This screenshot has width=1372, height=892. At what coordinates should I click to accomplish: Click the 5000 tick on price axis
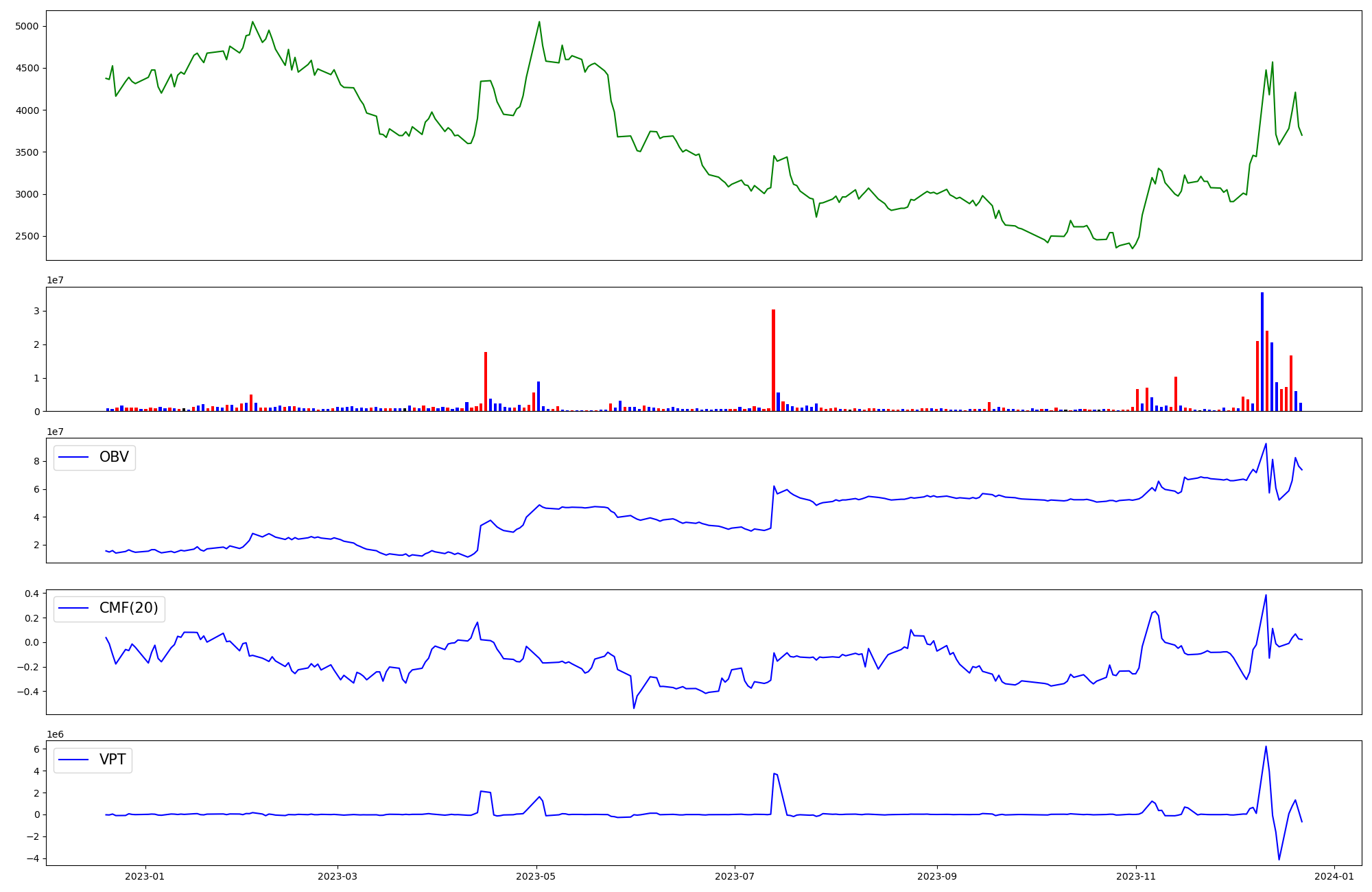pos(27,26)
